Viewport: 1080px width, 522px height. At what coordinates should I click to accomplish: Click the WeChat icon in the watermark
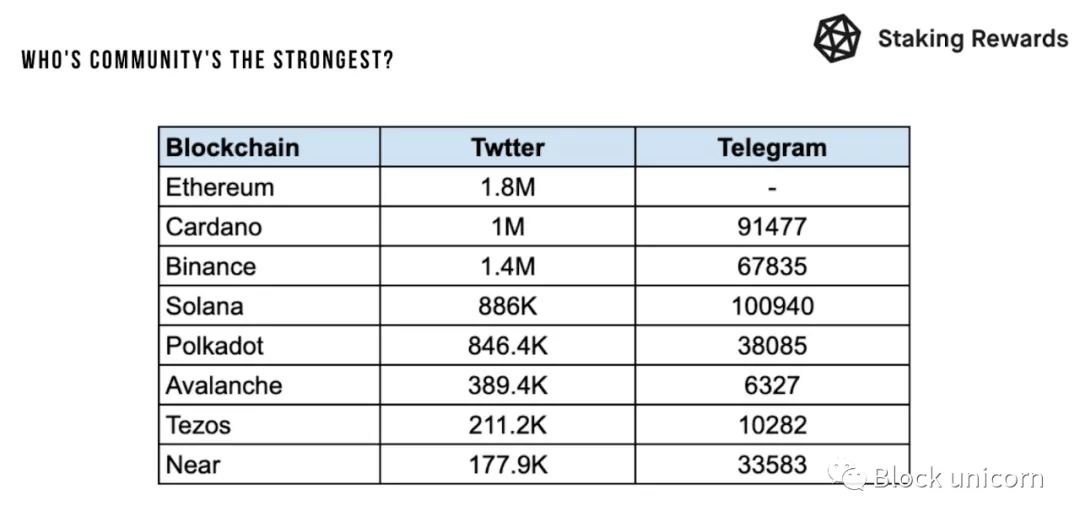(x=847, y=475)
